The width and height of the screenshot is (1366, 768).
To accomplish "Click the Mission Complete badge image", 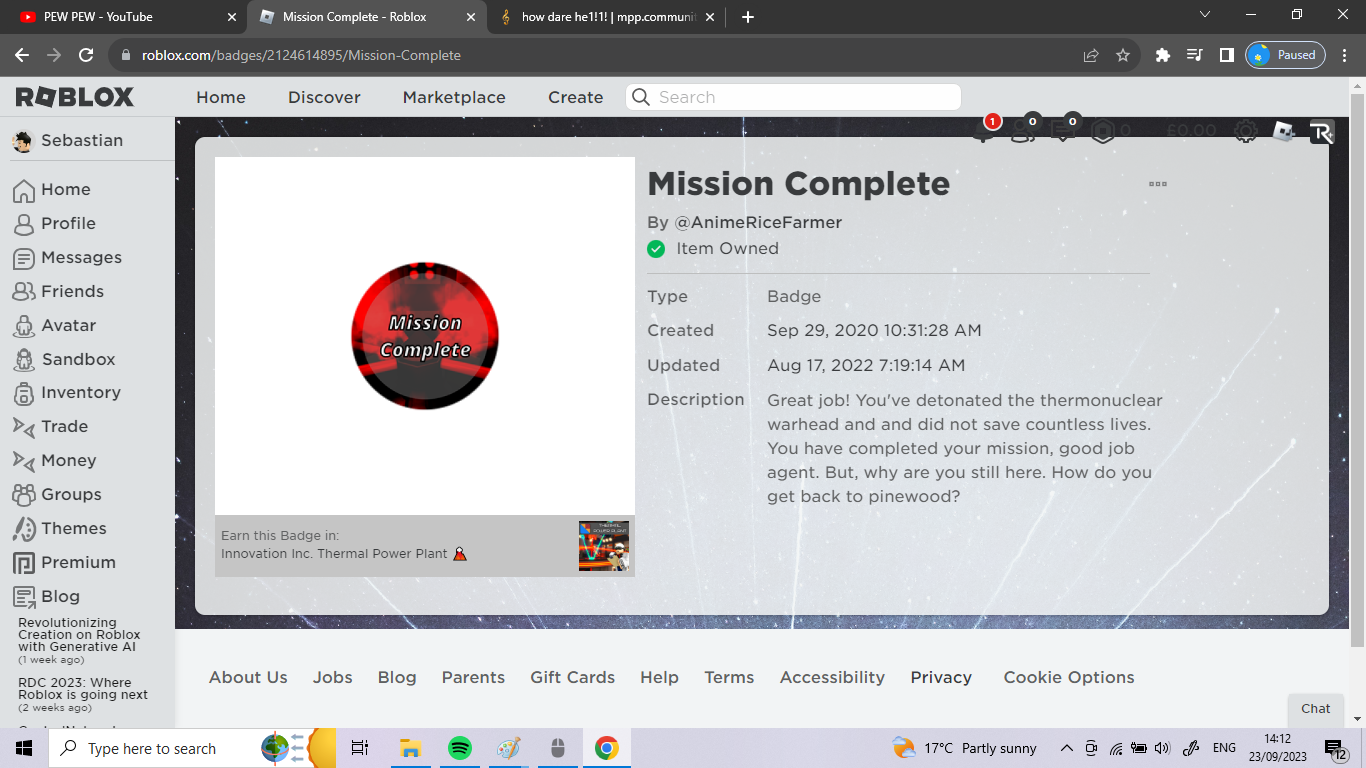I will [x=425, y=336].
